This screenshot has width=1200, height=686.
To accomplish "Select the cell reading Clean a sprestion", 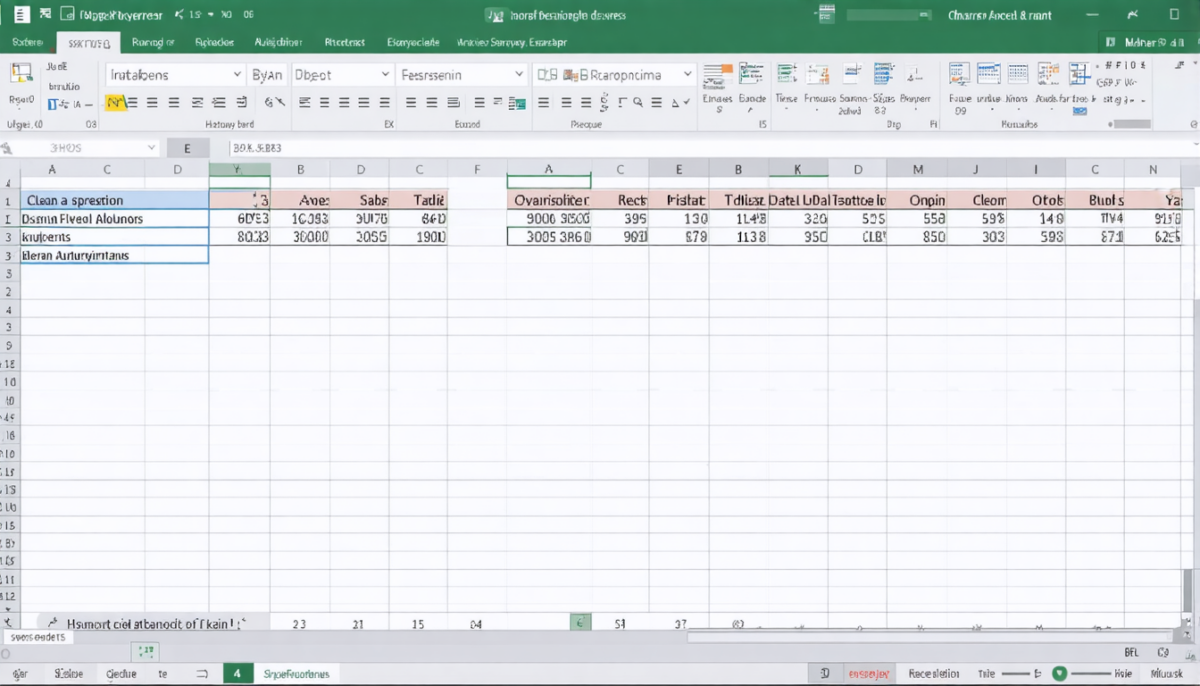I will tap(114, 200).
